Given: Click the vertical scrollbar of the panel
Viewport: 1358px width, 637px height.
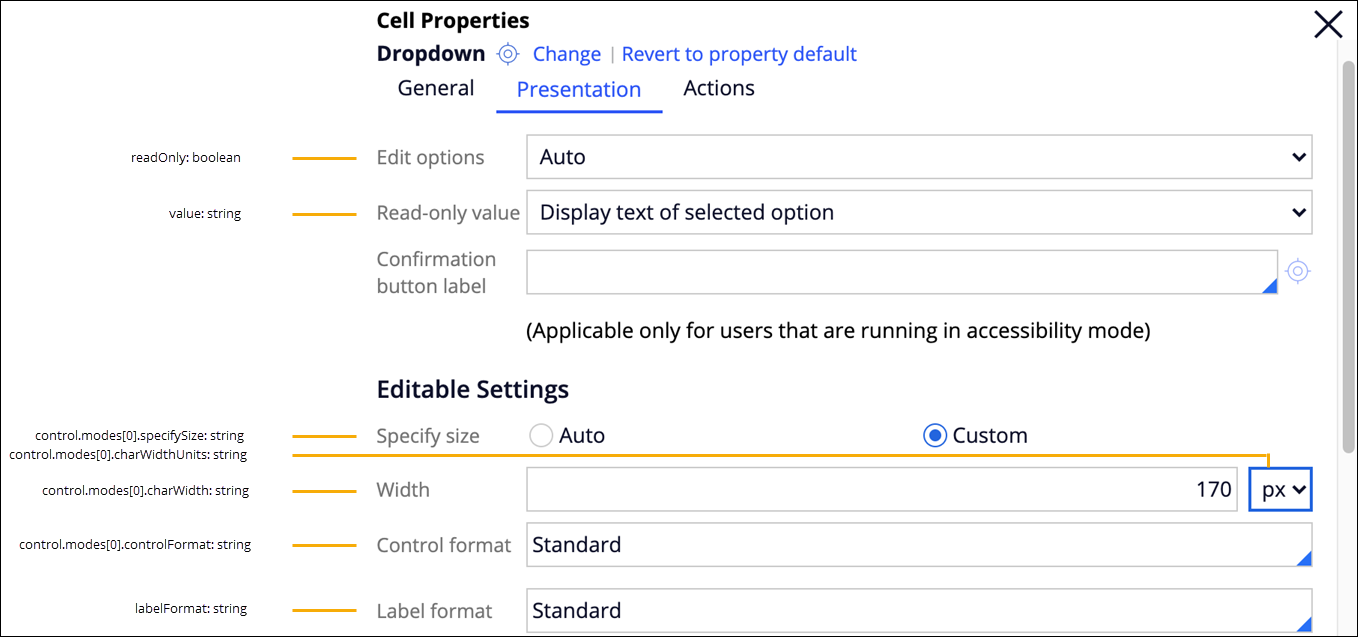Looking at the screenshot, I should click(1348, 250).
